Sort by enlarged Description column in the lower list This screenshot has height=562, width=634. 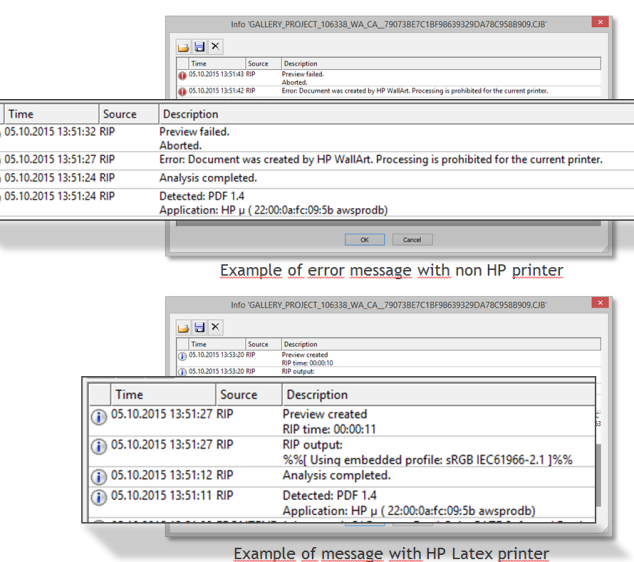click(316, 395)
